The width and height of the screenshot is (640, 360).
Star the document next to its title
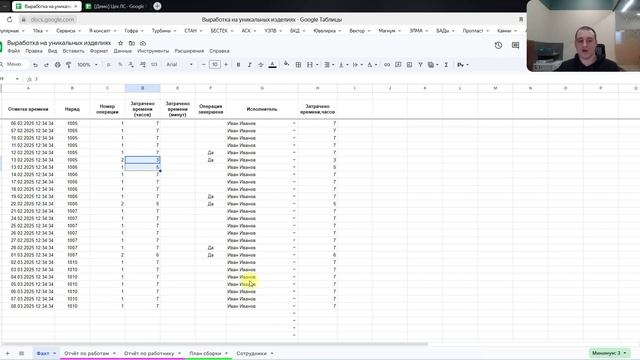120,43
